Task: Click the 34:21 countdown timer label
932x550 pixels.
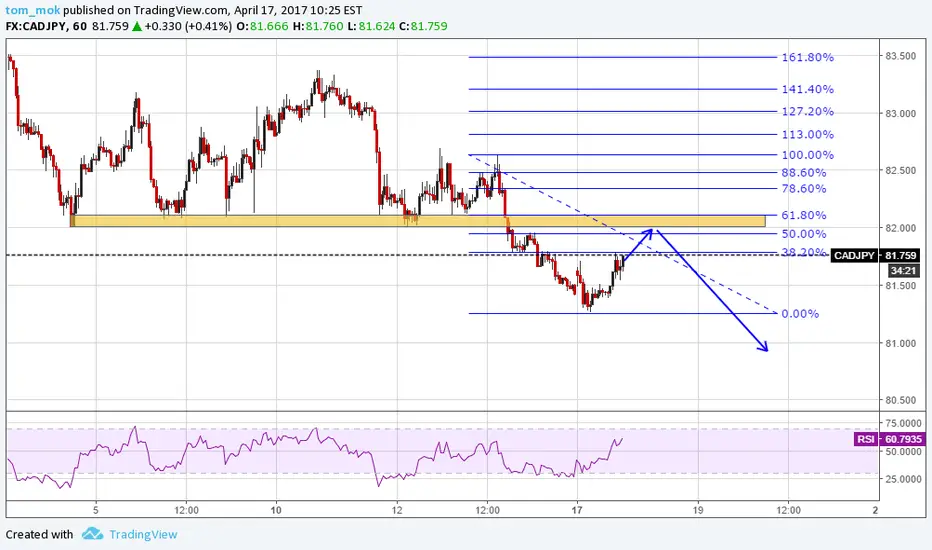Action: point(902,271)
